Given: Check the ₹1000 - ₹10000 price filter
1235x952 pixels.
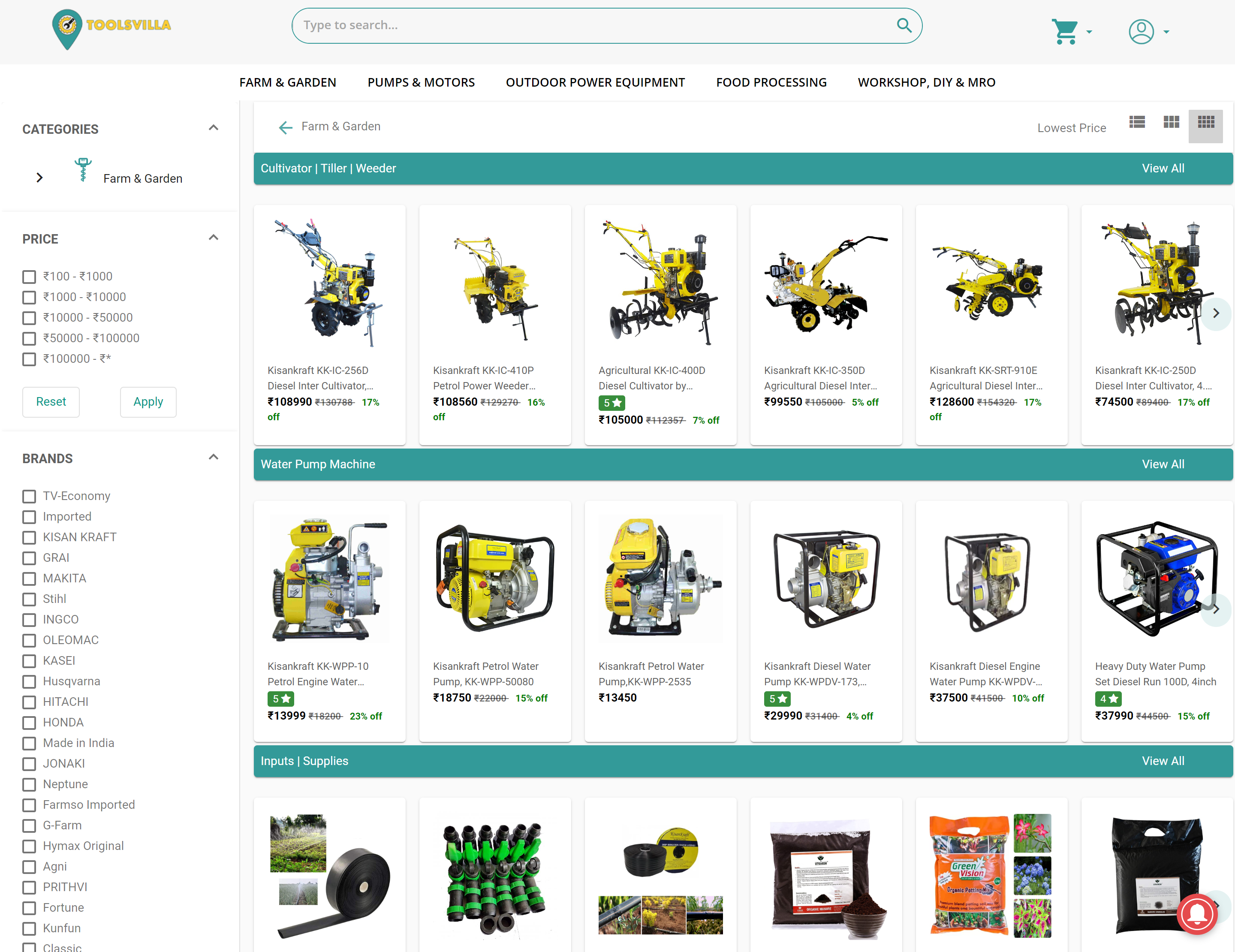Looking at the screenshot, I should (29, 297).
